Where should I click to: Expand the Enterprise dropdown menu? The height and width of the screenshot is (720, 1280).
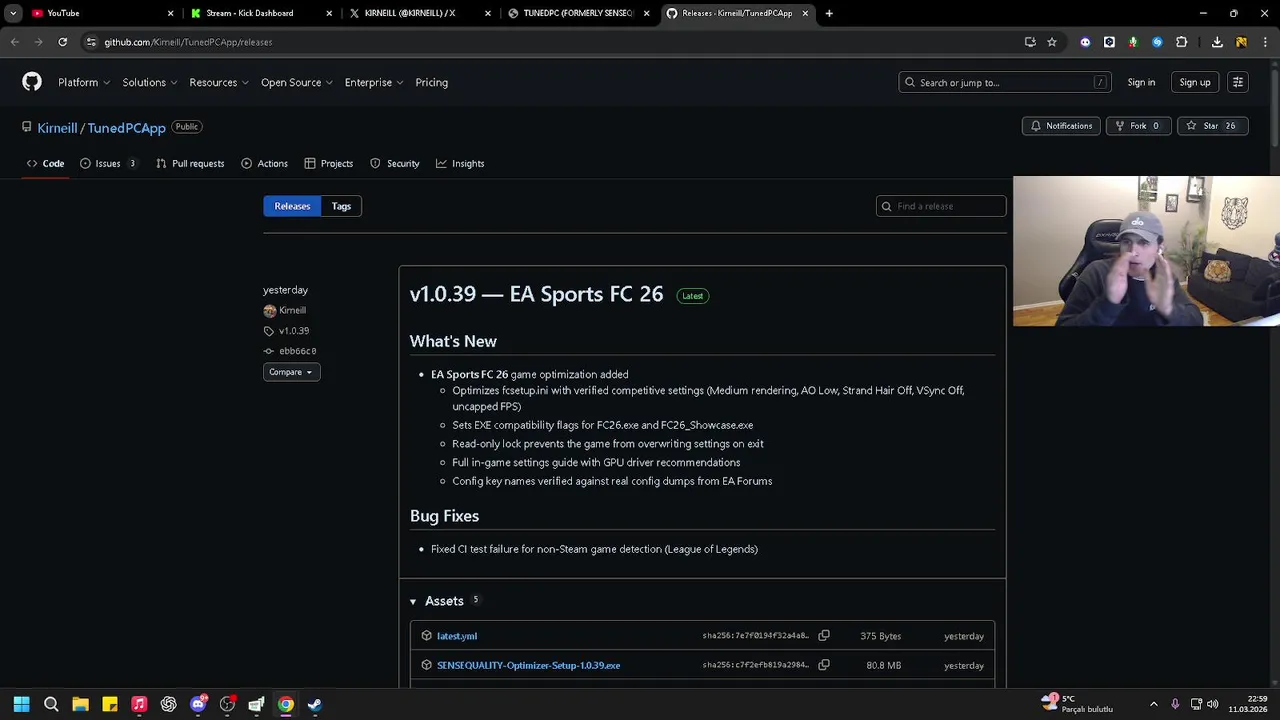point(374,82)
